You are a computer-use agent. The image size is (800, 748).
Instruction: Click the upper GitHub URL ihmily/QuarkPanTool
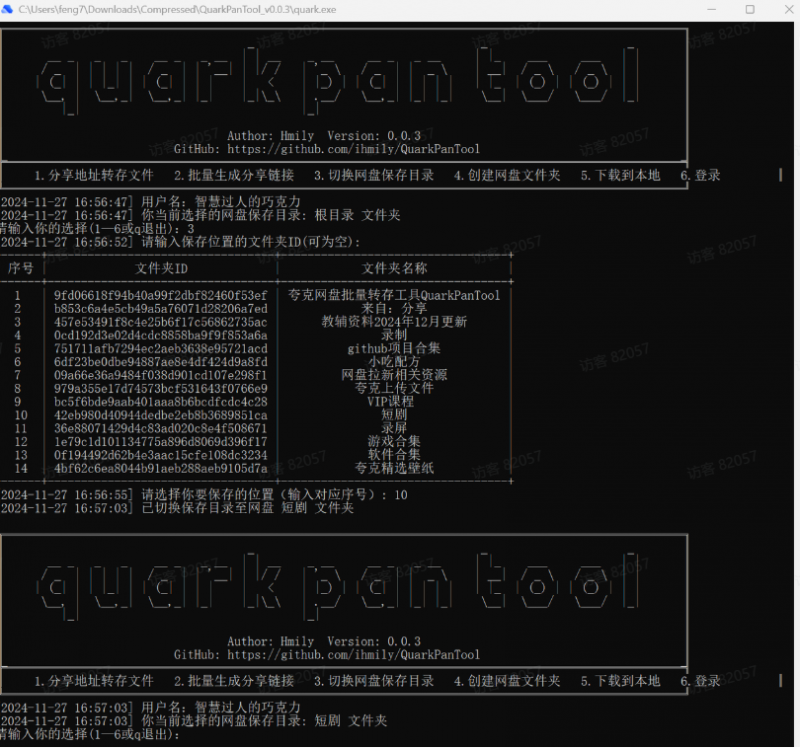(x=353, y=149)
